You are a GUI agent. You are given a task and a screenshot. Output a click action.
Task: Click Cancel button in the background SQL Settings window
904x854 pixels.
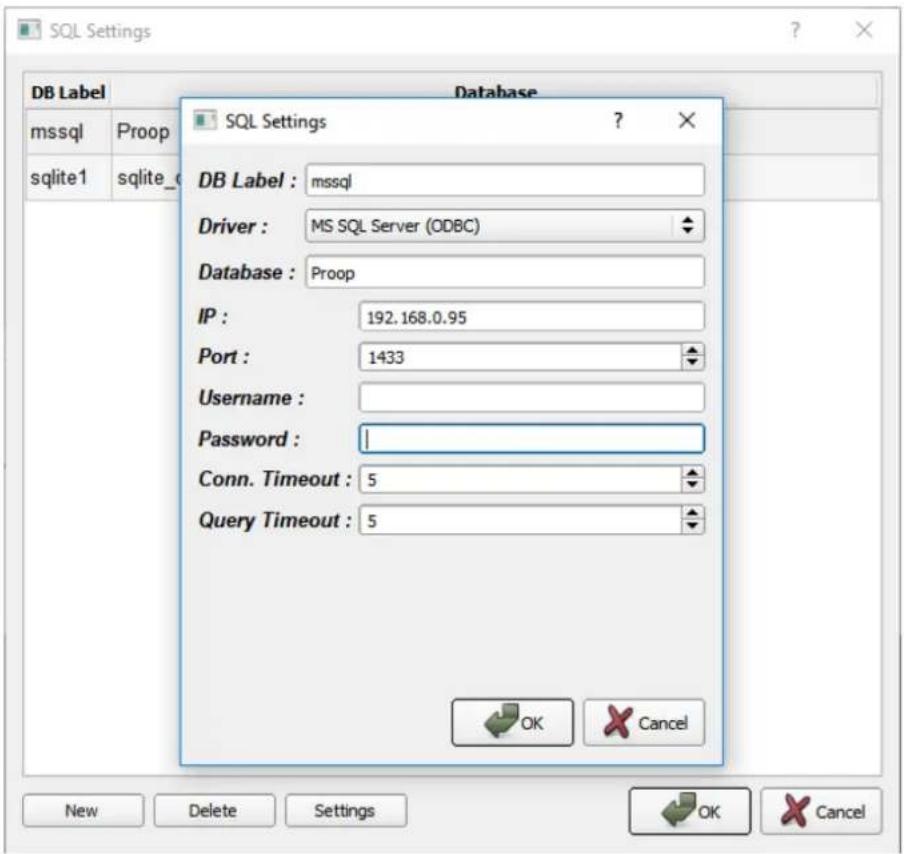(821, 811)
